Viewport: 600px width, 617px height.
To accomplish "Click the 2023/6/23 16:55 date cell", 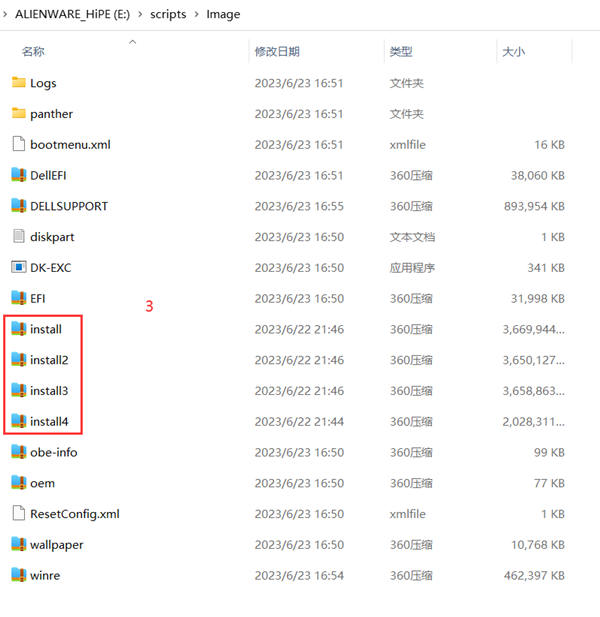I will point(299,206).
